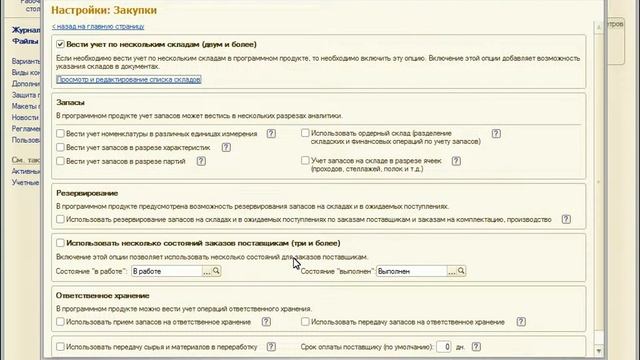Open help for units of measurement option

click(x=271, y=133)
